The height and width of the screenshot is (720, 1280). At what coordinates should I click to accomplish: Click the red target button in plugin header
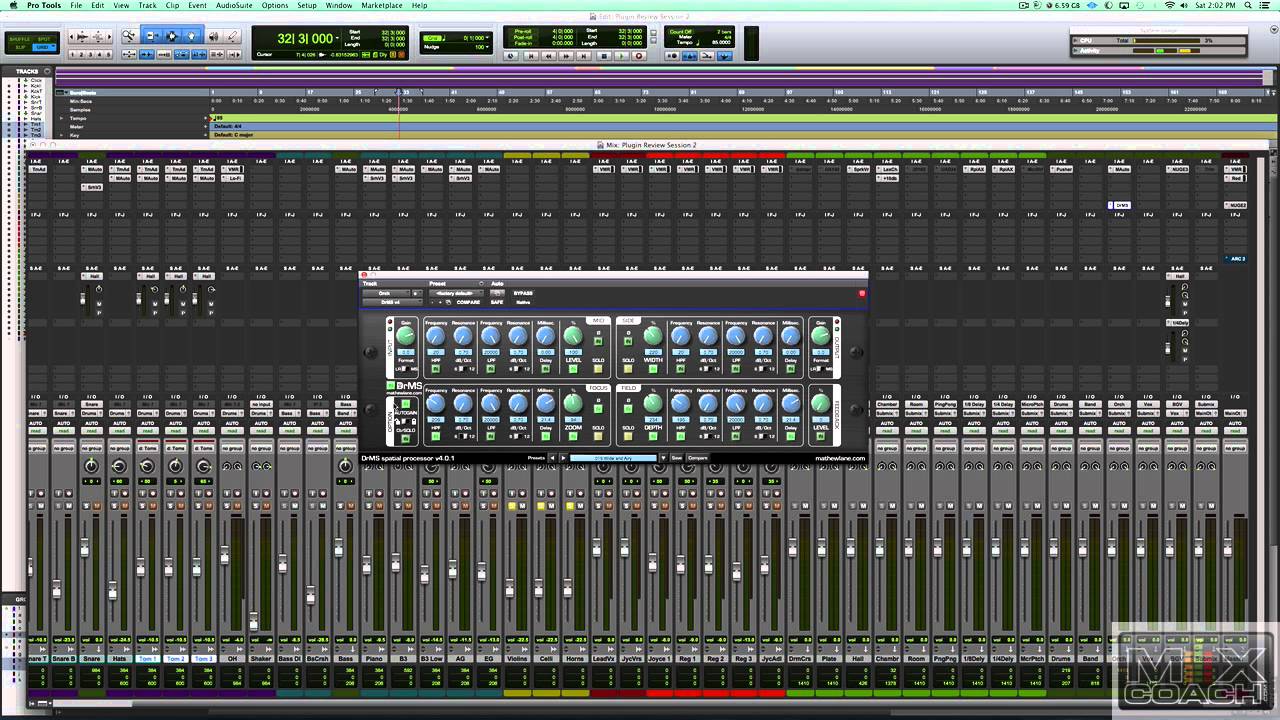862,293
